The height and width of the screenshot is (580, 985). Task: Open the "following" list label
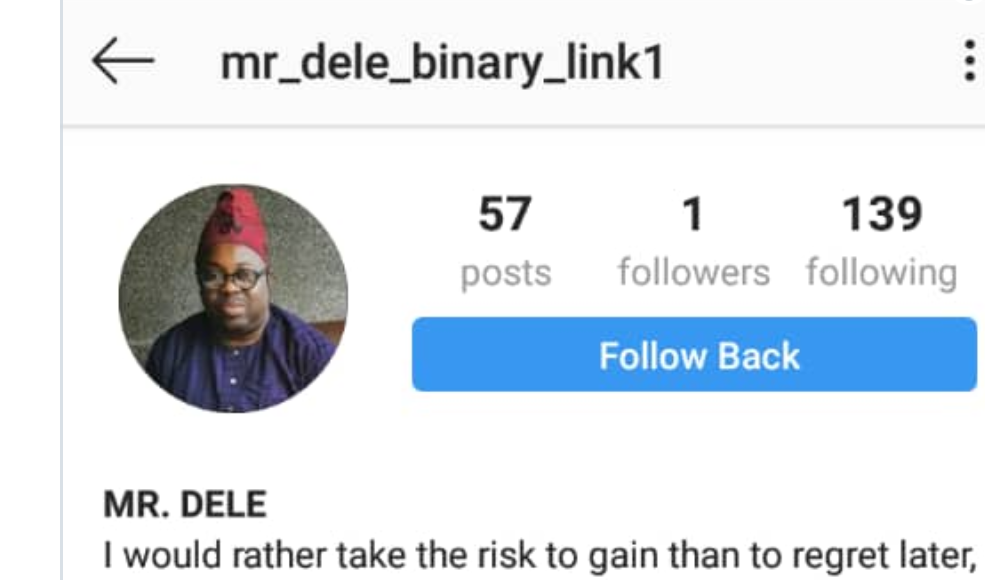coord(882,274)
